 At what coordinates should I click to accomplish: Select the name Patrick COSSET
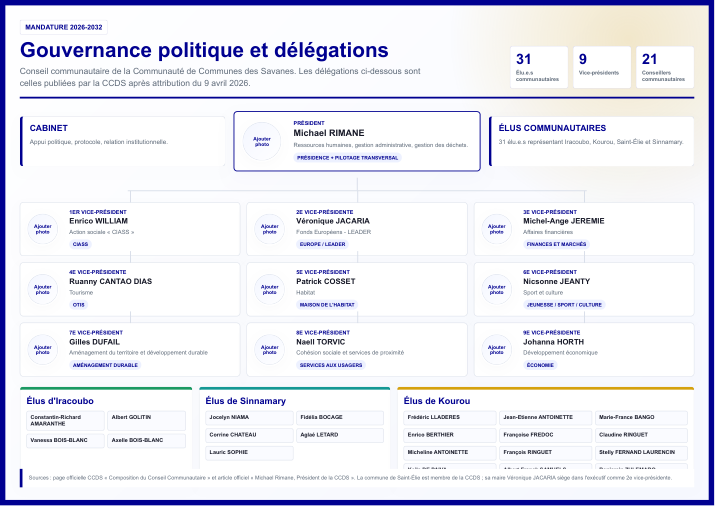coord(326,282)
